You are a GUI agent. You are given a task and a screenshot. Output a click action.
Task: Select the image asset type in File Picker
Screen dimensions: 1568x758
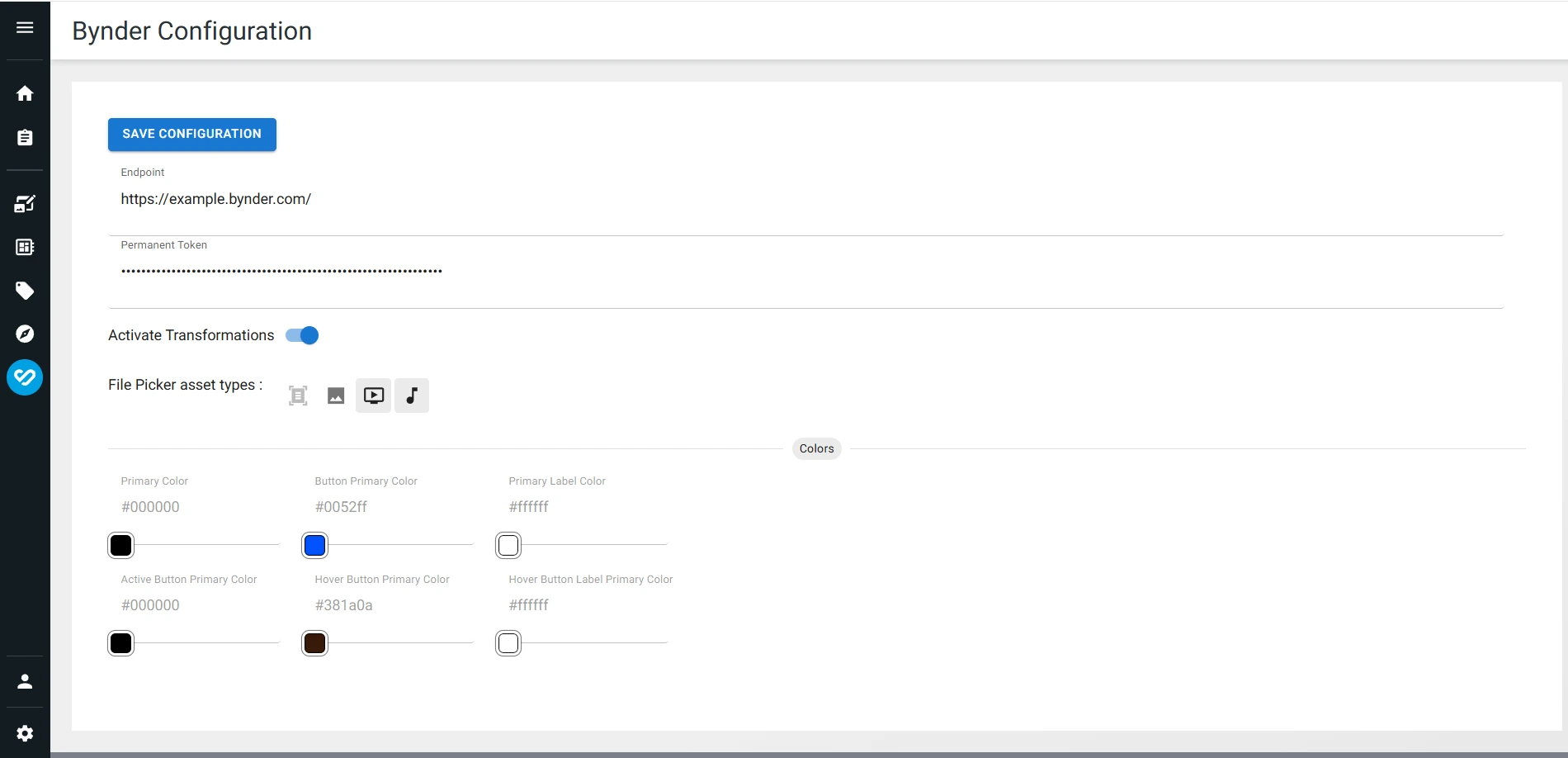click(x=336, y=395)
